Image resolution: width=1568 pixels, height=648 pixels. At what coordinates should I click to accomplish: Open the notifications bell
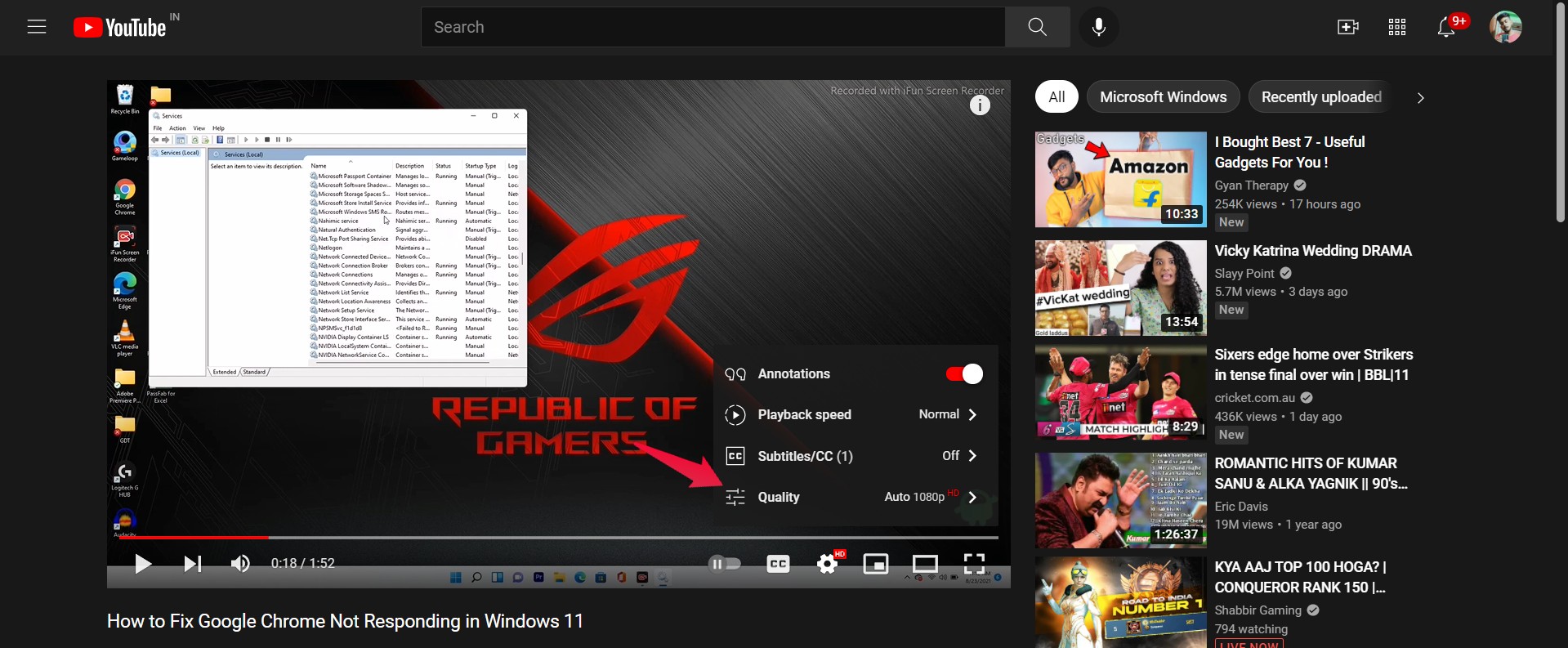coord(1447,27)
